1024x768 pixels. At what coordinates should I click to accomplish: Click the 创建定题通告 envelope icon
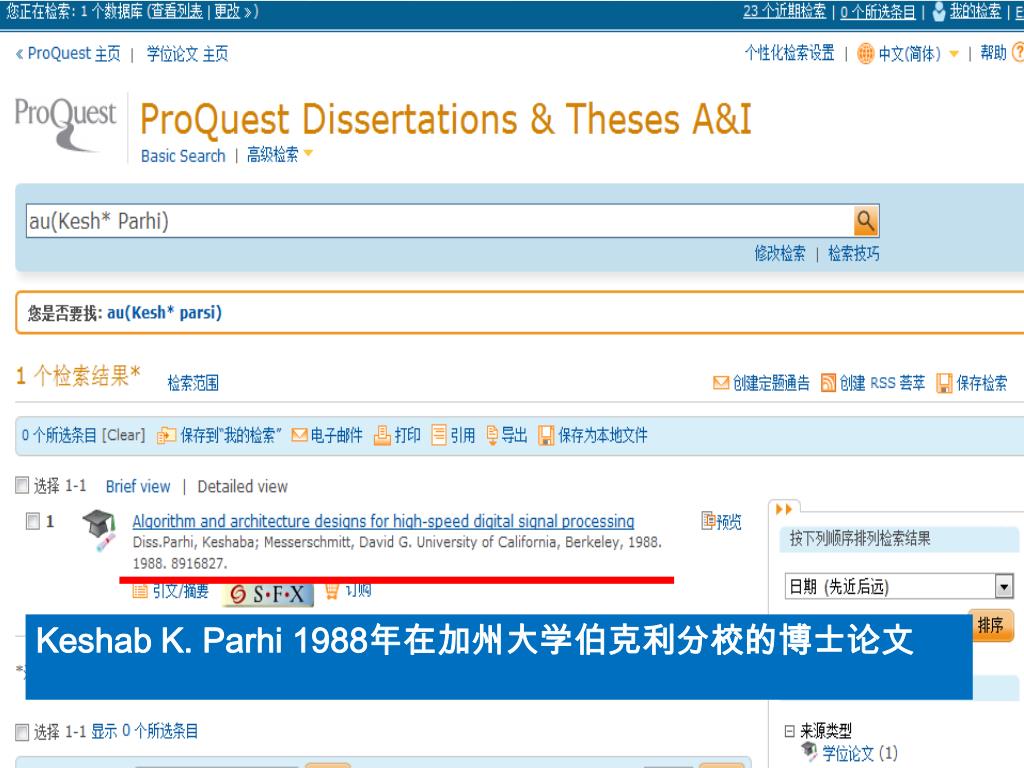[x=721, y=383]
